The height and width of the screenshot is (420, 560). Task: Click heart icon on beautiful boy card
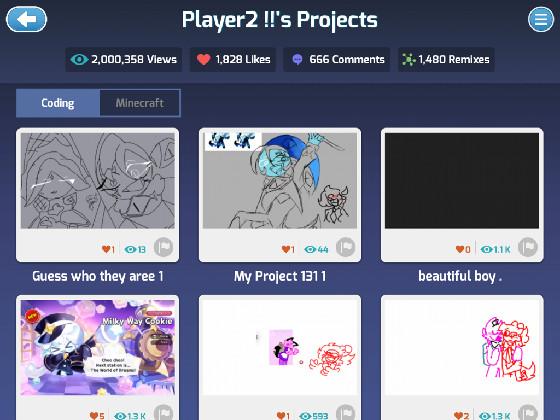click(x=460, y=249)
